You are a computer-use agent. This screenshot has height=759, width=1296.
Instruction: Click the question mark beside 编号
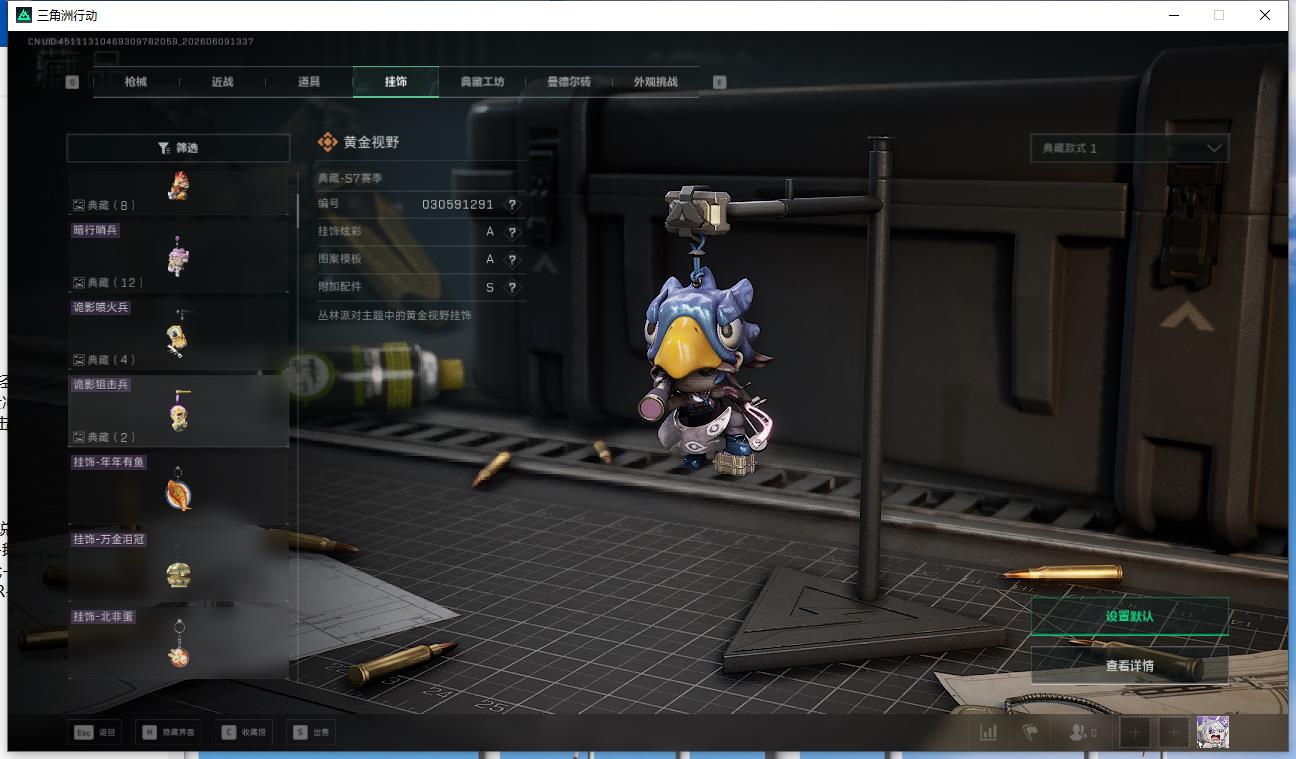(x=512, y=204)
